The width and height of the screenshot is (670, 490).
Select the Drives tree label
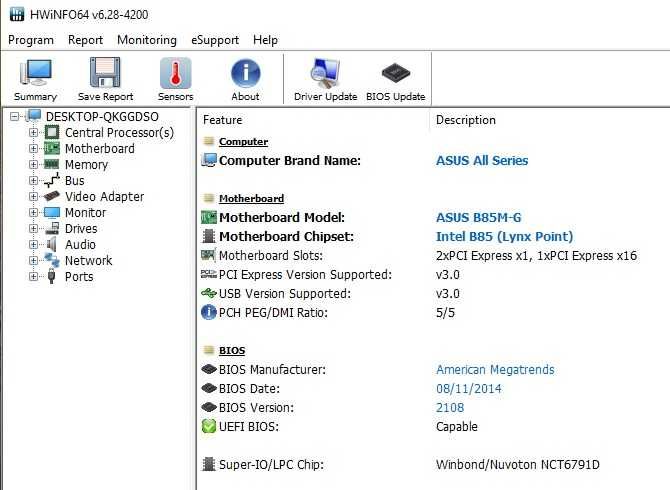click(x=81, y=229)
